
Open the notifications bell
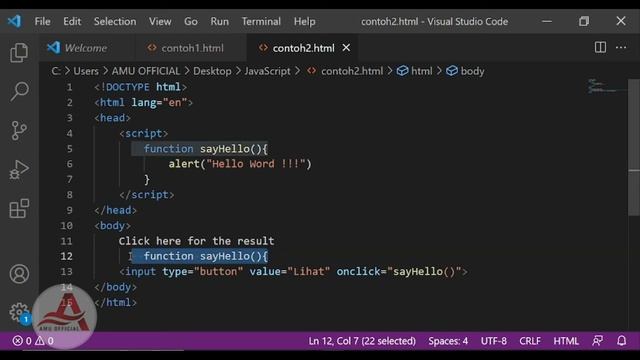click(621, 340)
